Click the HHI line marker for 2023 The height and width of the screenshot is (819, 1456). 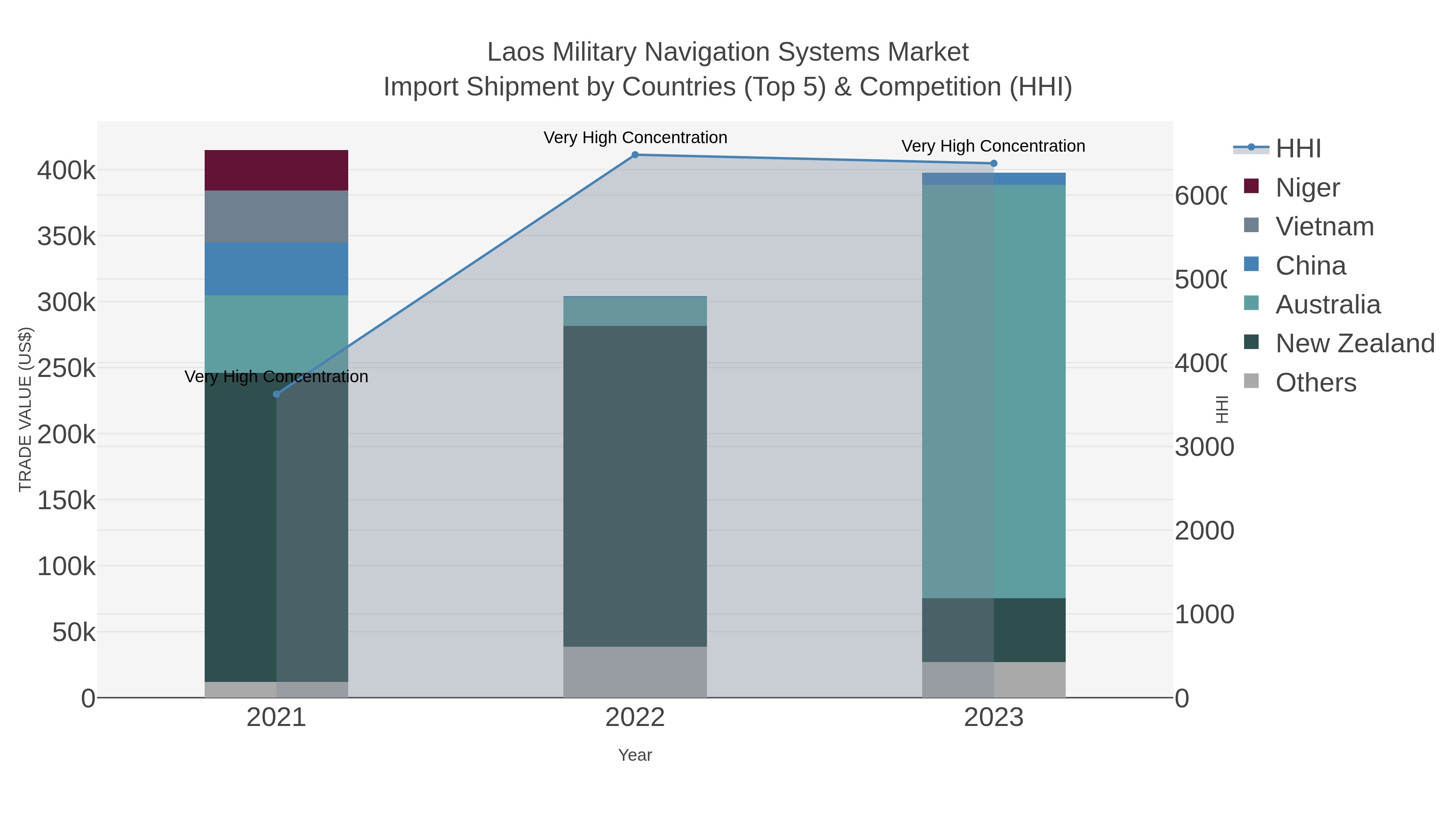point(994,163)
